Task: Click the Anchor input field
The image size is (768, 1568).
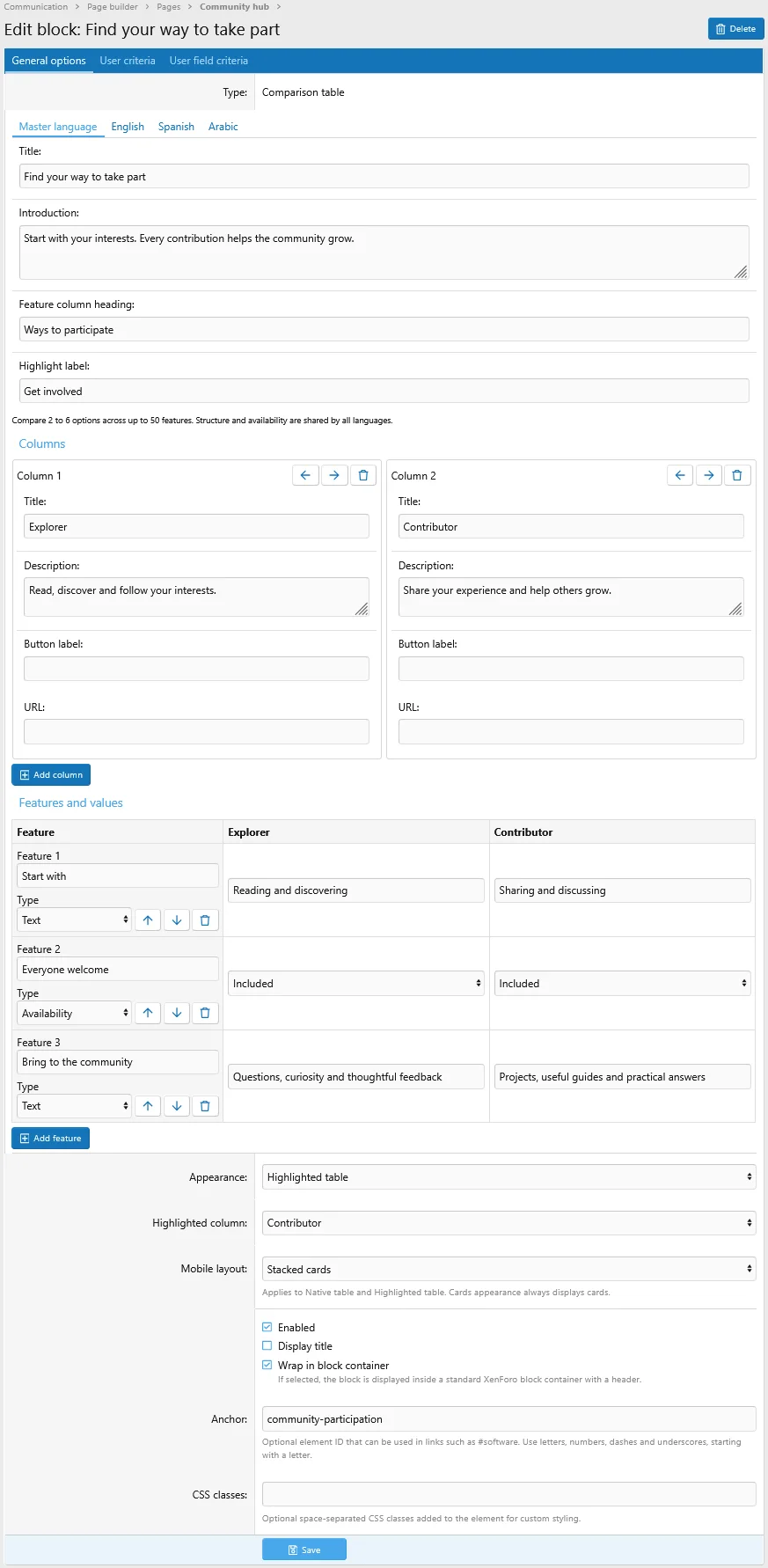Action: click(x=509, y=1419)
